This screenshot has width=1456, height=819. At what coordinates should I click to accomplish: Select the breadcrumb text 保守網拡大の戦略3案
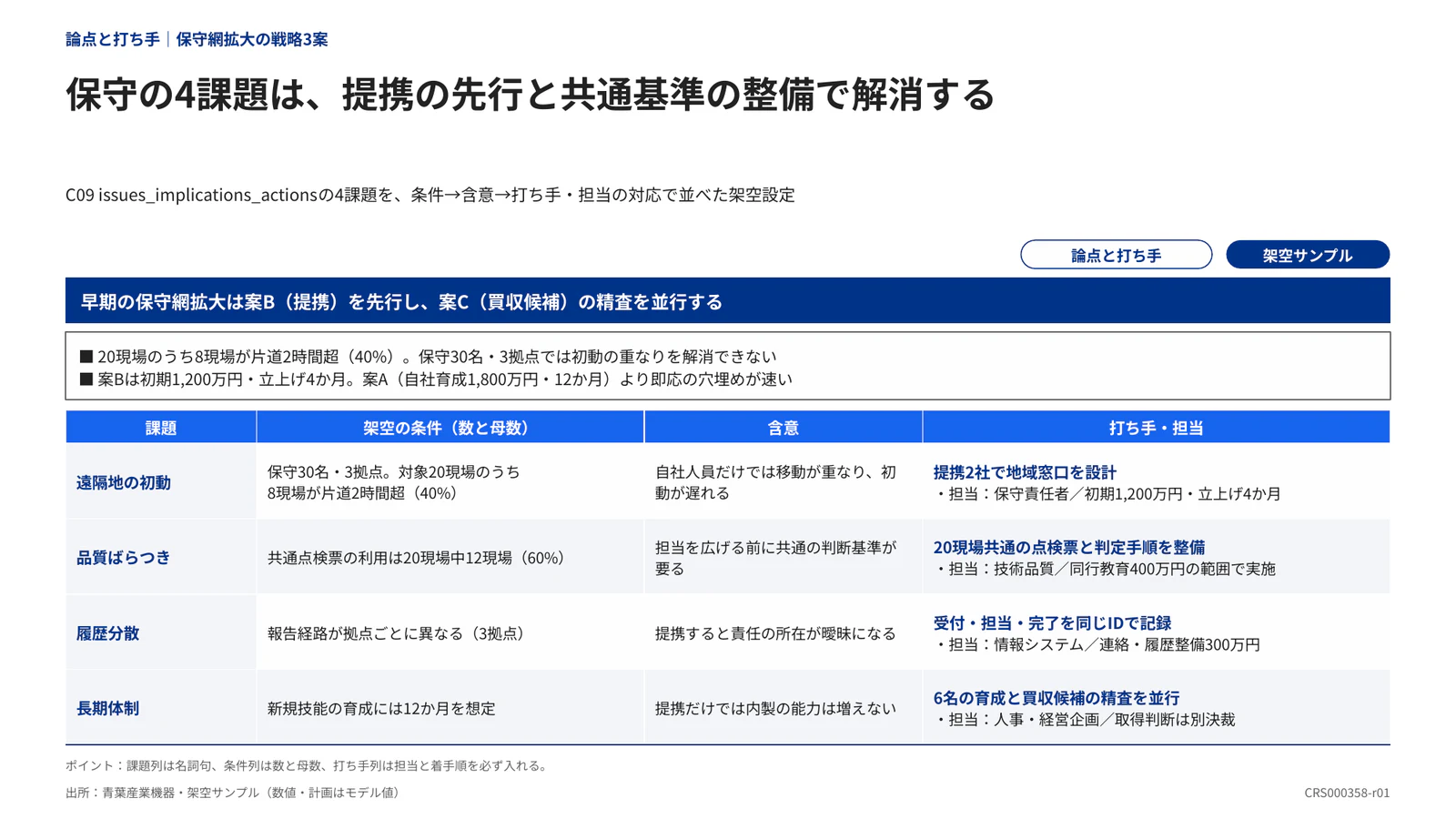[252, 39]
